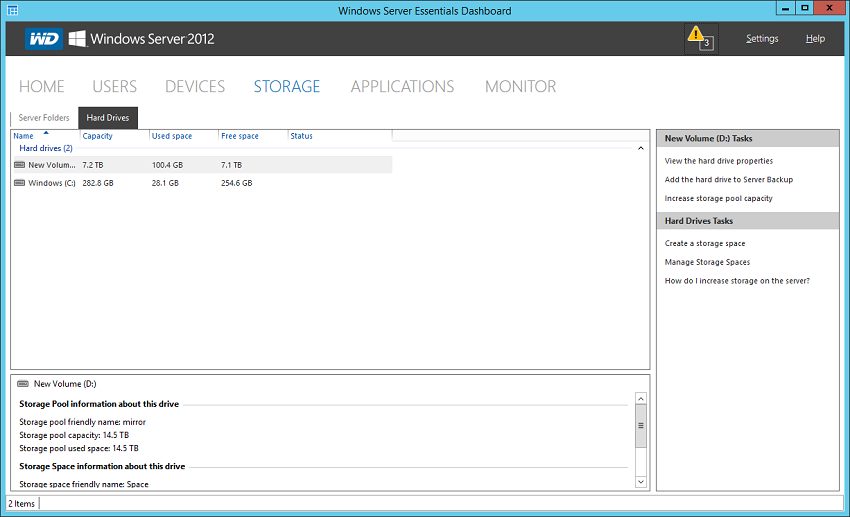Image resolution: width=850 pixels, height=517 pixels.
Task: Click the 7.1 TB free space cell
Action: (x=231, y=165)
